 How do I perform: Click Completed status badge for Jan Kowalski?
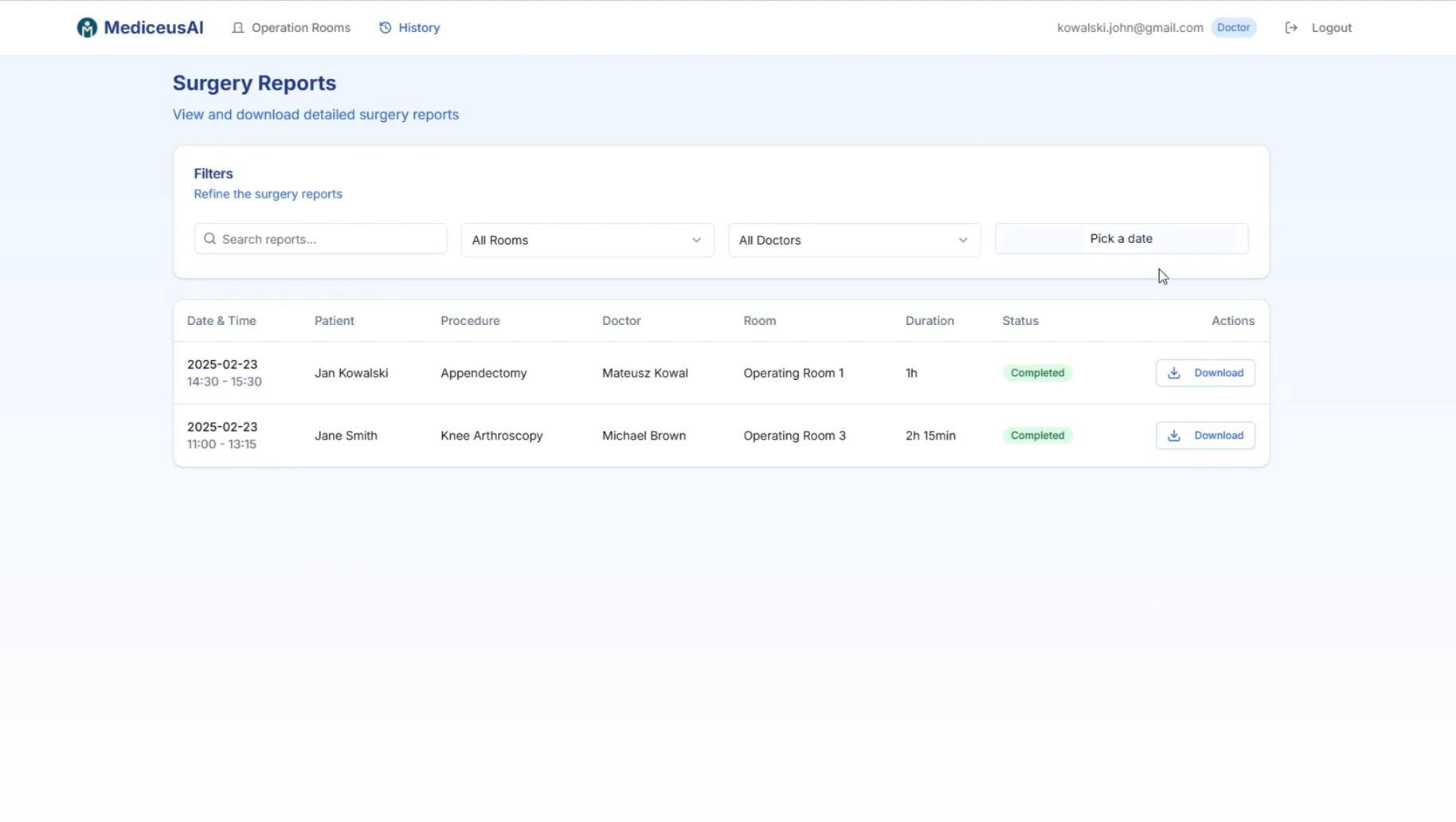(1037, 373)
